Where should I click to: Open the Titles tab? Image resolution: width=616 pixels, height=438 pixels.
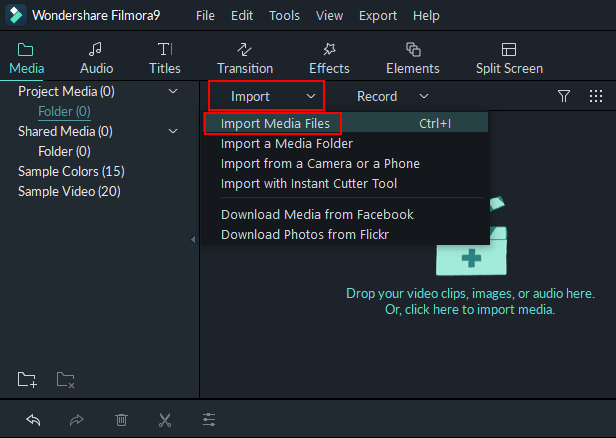coord(165,58)
